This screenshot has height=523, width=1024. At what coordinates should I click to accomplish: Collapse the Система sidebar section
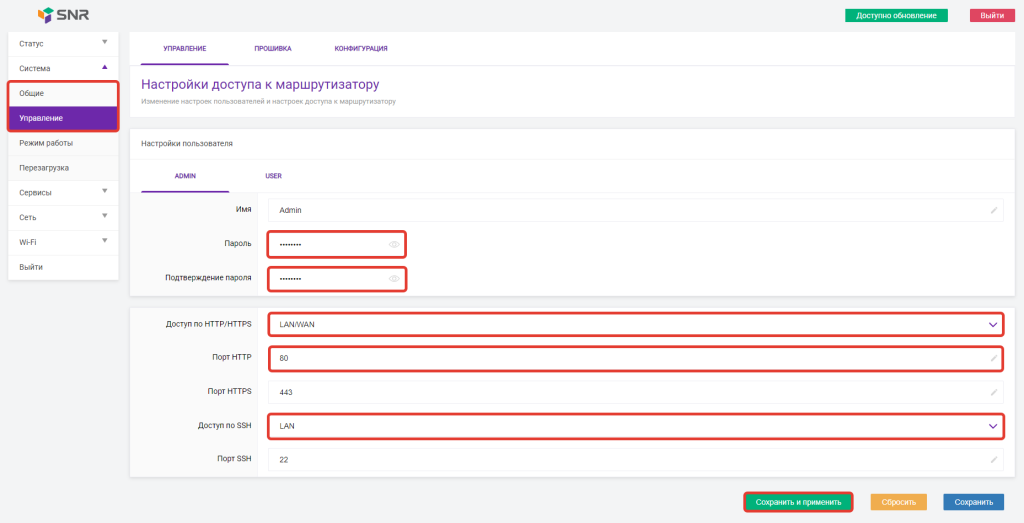(x=63, y=69)
